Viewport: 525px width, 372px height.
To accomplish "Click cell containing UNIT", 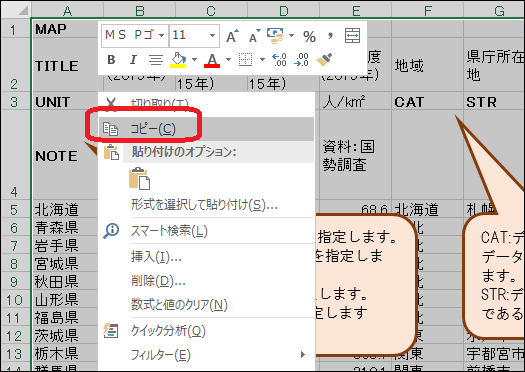I will point(66,101).
